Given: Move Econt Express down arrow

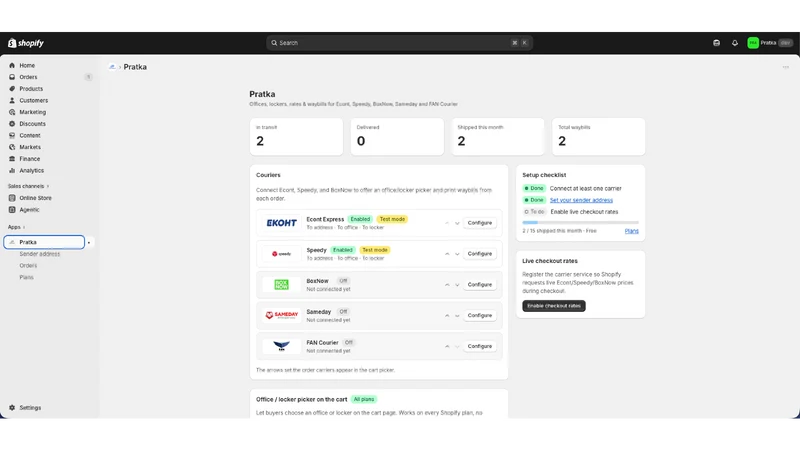Looking at the screenshot, I should tap(457, 223).
